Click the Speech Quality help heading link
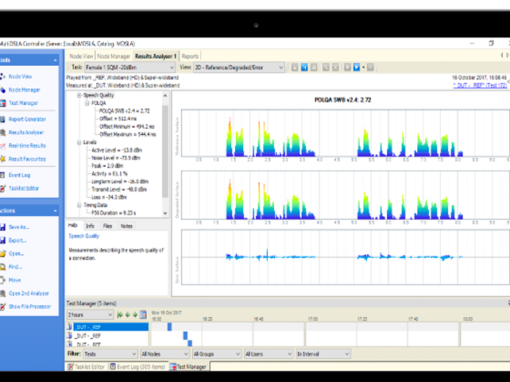The width and height of the screenshot is (510, 382). click(x=84, y=236)
